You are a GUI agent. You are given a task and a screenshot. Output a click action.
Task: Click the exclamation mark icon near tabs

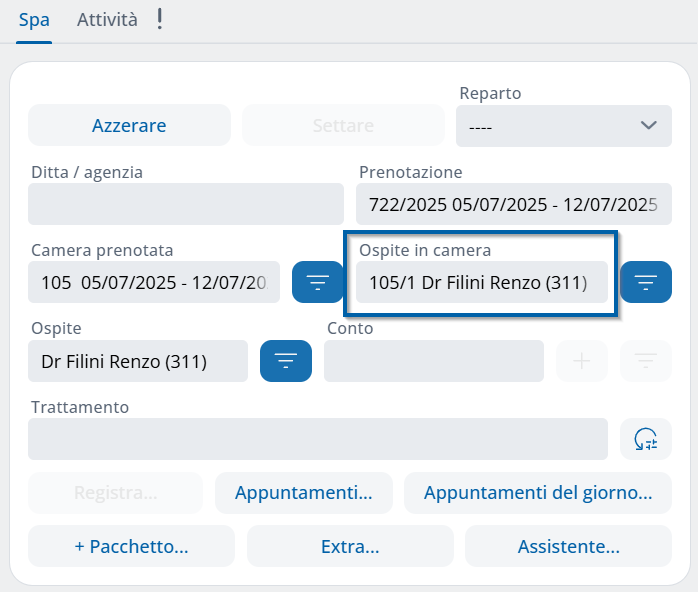pyautogui.click(x=160, y=20)
